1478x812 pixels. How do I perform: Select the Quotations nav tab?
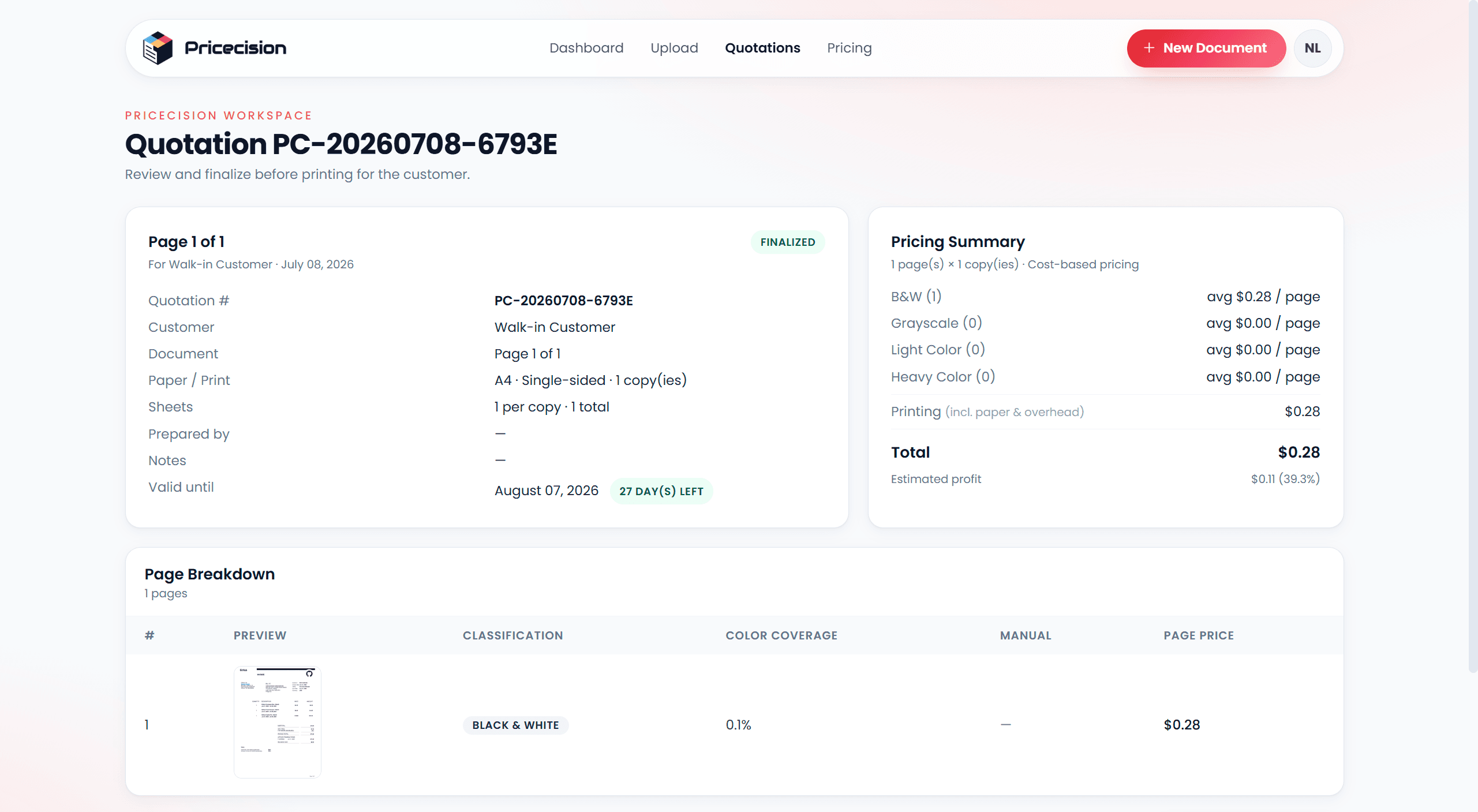(762, 48)
